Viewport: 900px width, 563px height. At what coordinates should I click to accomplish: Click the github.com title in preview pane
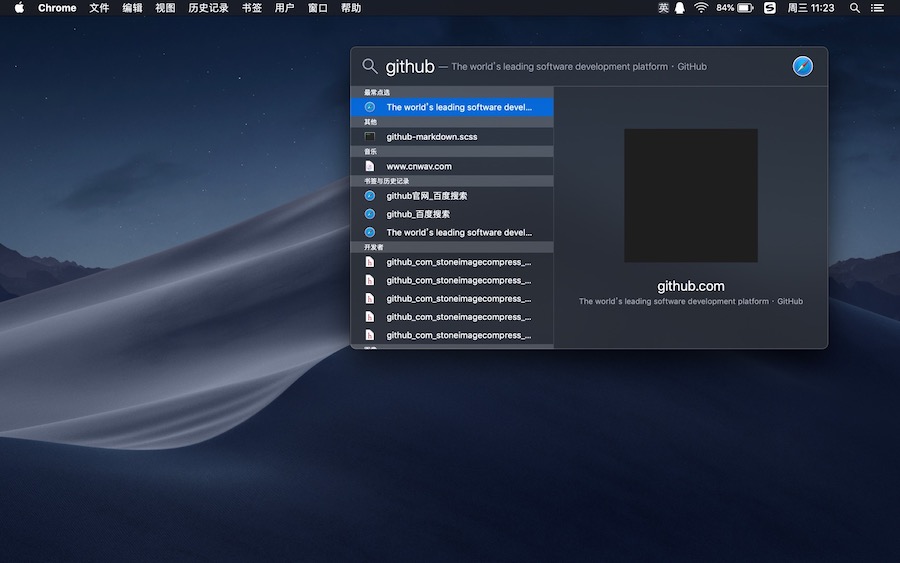[x=690, y=286]
